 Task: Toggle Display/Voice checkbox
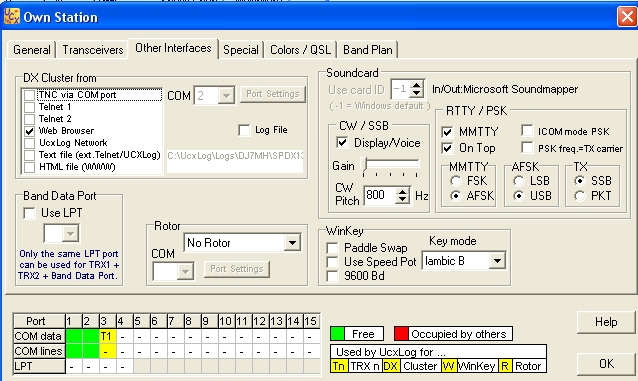pyautogui.click(x=342, y=143)
